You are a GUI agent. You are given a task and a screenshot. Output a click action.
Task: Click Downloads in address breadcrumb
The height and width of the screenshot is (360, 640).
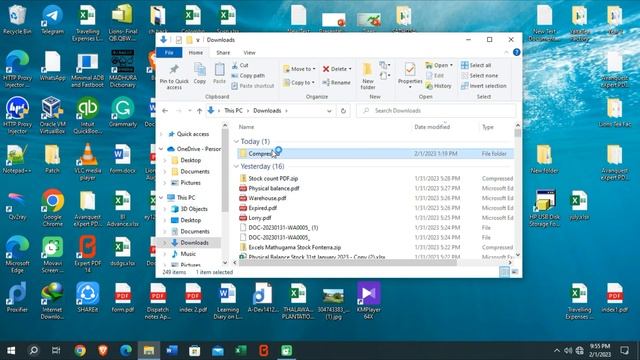click(x=267, y=111)
